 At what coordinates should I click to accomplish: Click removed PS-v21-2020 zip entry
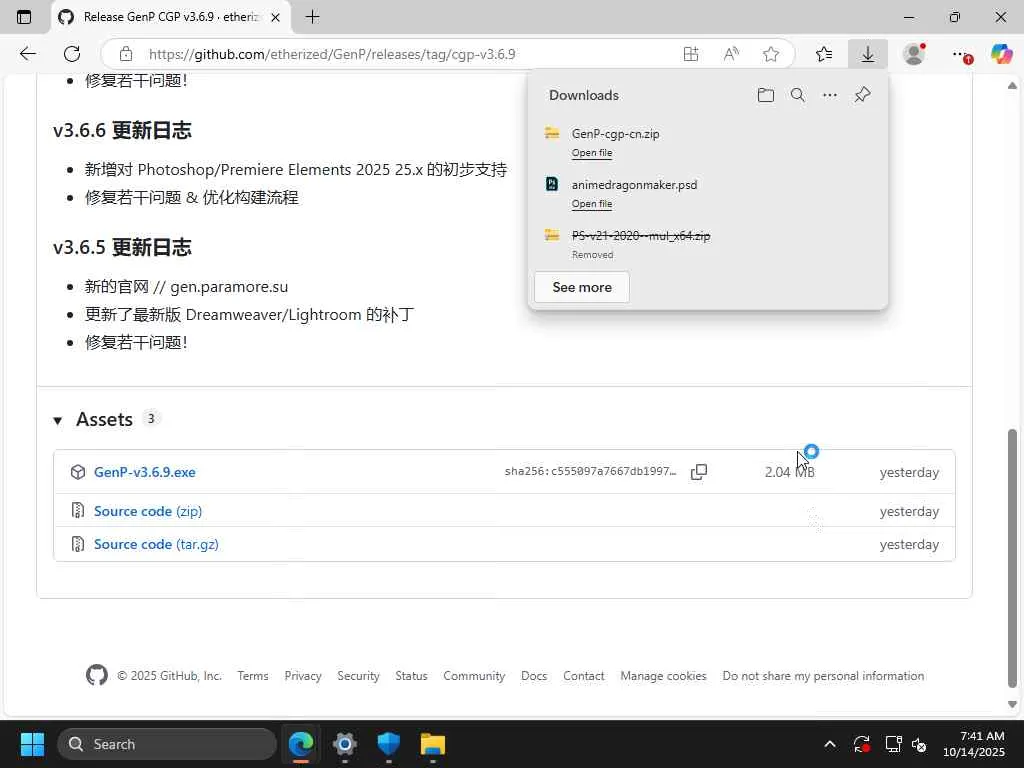(x=641, y=236)
